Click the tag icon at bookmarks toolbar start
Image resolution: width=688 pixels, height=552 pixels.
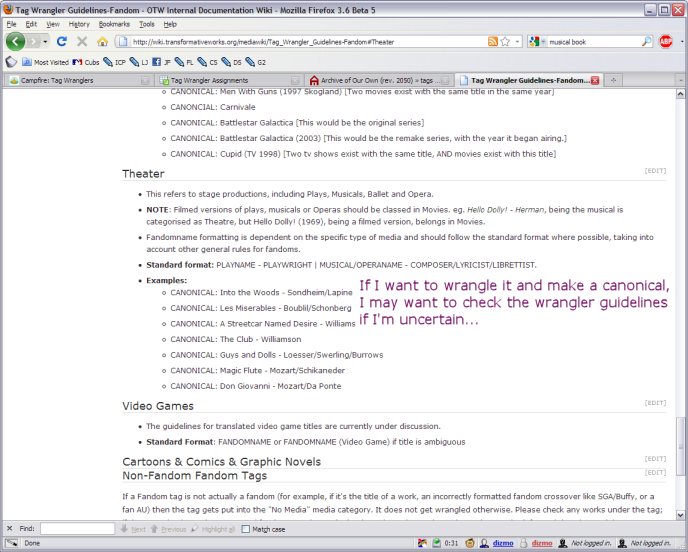[x=11, y=62]
